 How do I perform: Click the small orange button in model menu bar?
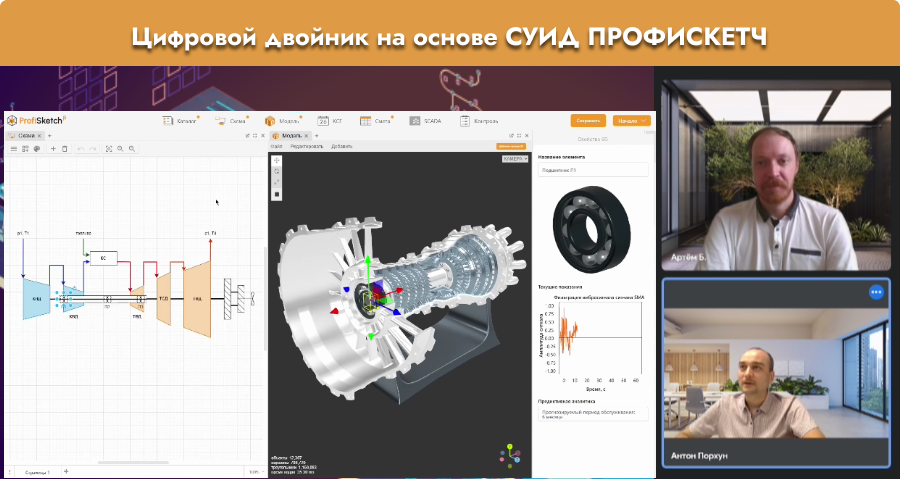click(511, 146)
